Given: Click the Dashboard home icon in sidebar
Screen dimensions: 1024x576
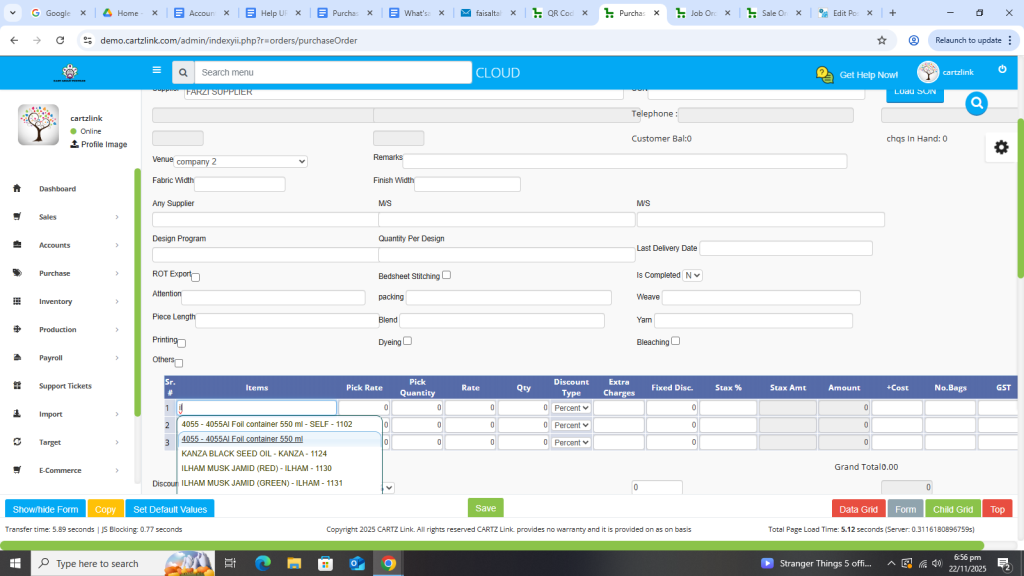Looking at the screenshot, I should (18, 189).
